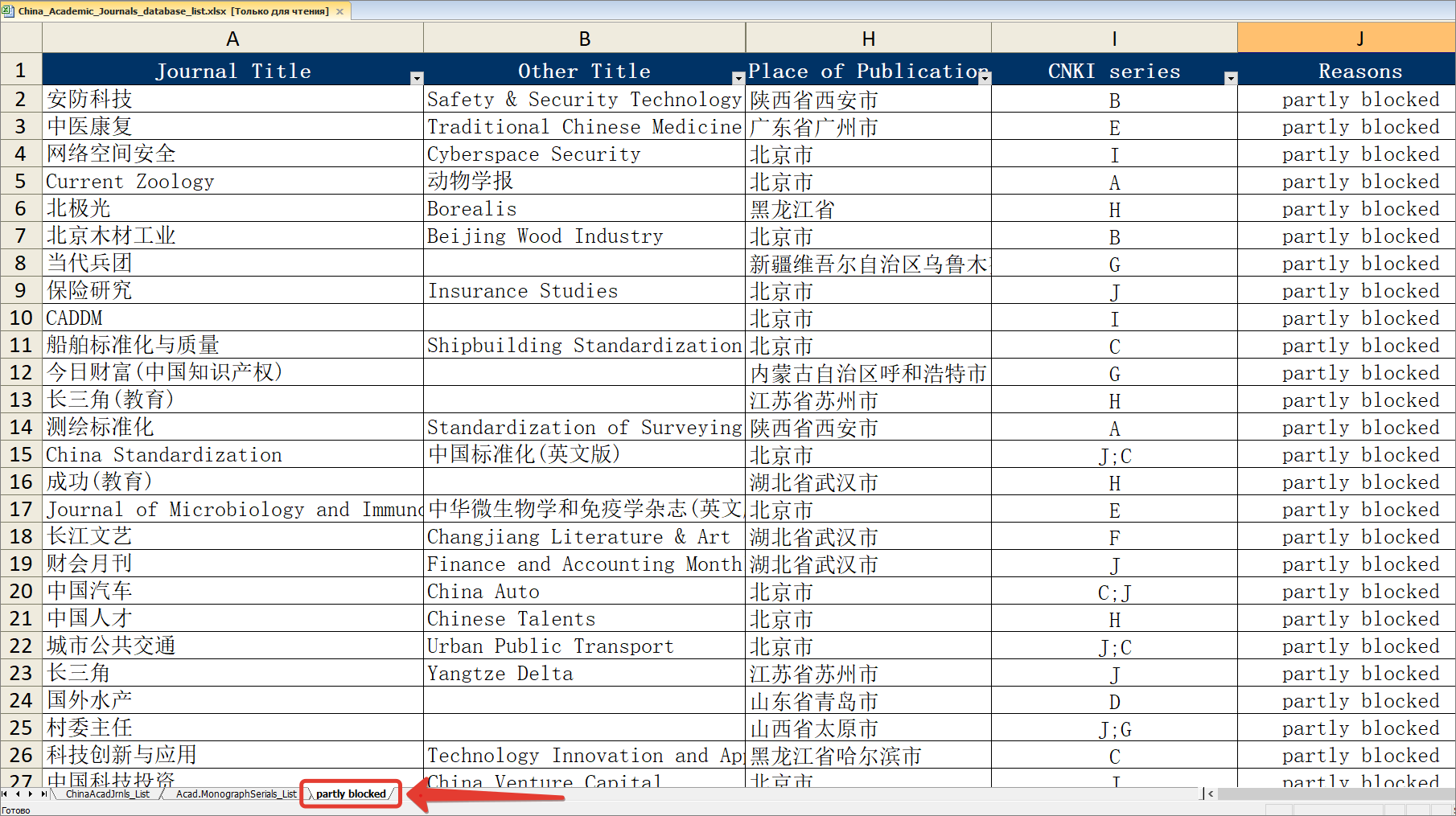
Task: Go to first sheet using navigation arrow
Action: pos(6,794)
